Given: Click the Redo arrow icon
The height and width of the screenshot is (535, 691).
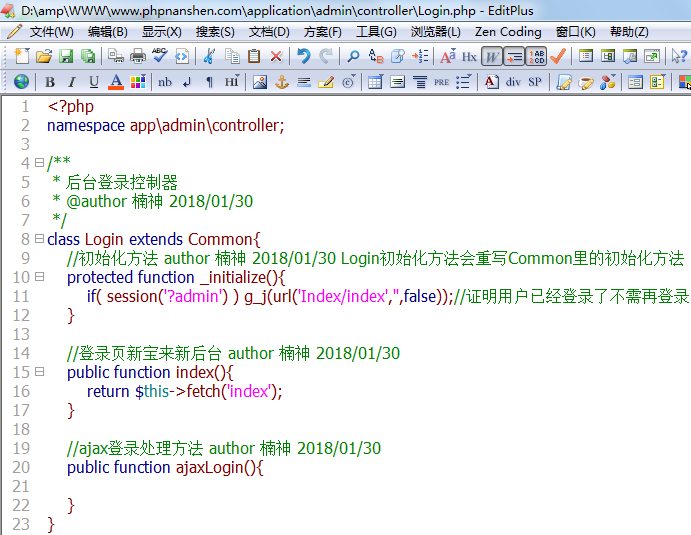Looking at the screenshot, I should [x=326, y=56].
